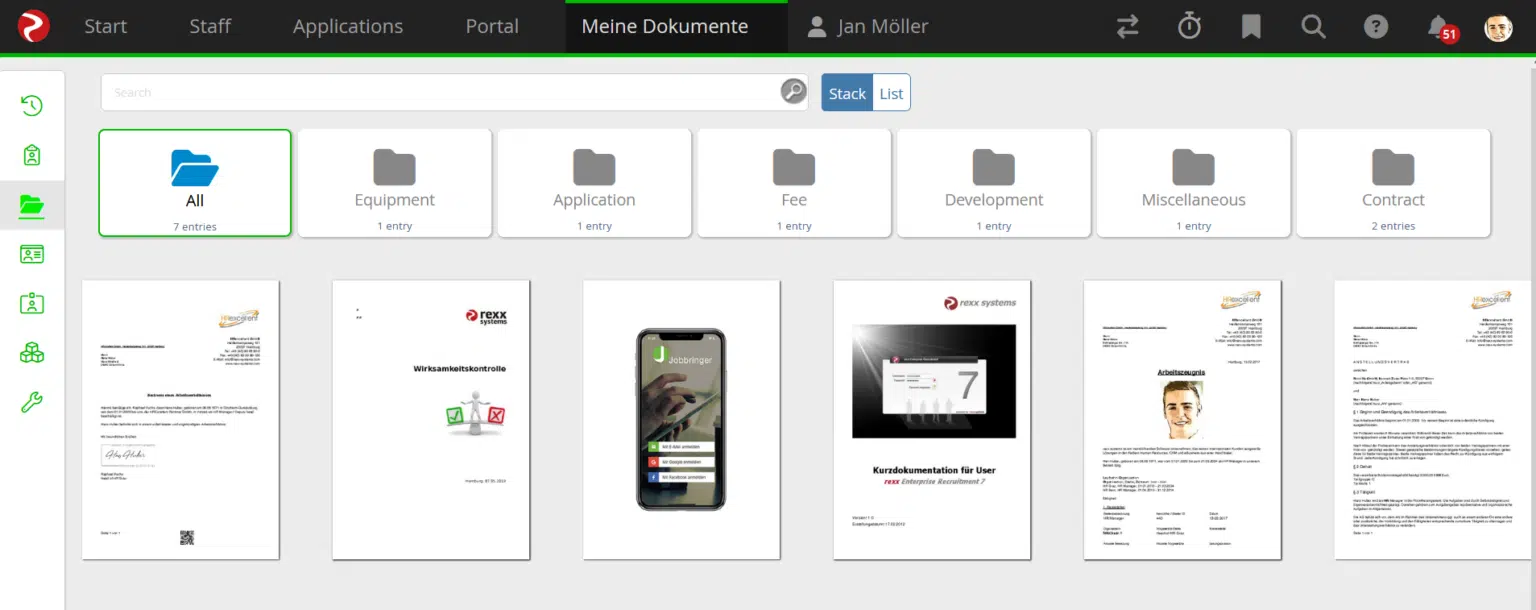Viewport: 1536px width, 610px height.
Task: Open the clipboard profile icon in sidebar
Action: click(x=31, y=155)
